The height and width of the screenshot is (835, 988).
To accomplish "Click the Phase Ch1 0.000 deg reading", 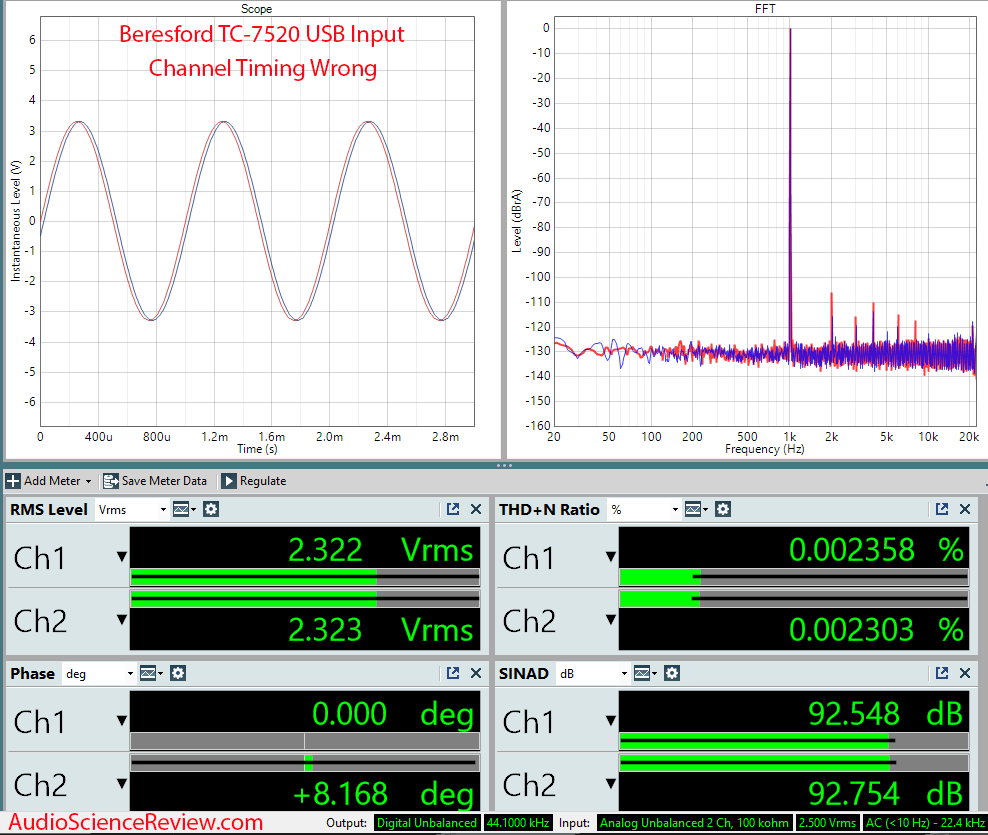I will [393, 714].
